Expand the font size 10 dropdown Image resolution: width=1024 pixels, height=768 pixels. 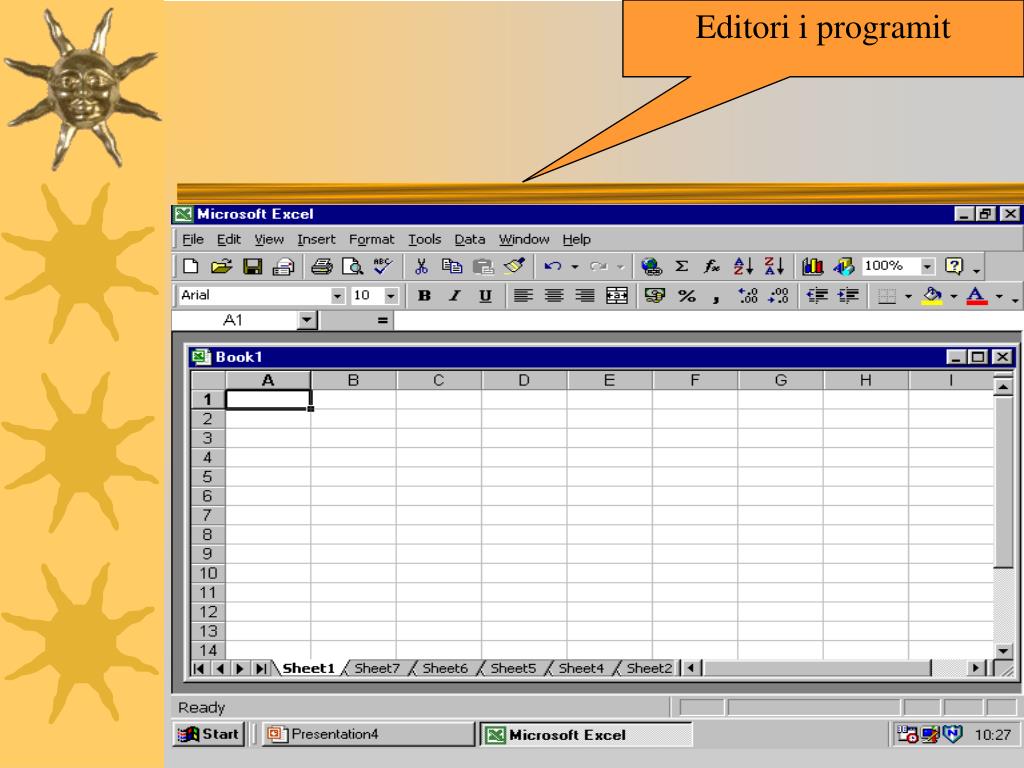(x=391, y=296)
